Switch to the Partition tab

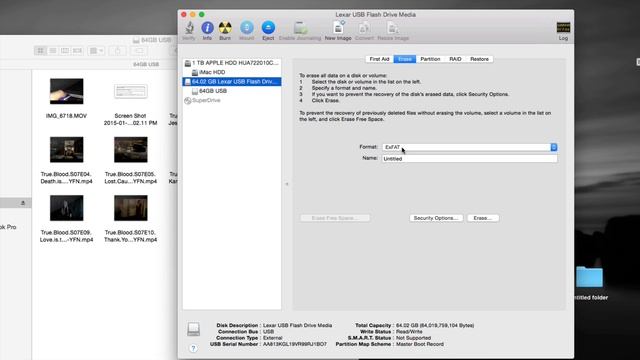pos(430,59)
